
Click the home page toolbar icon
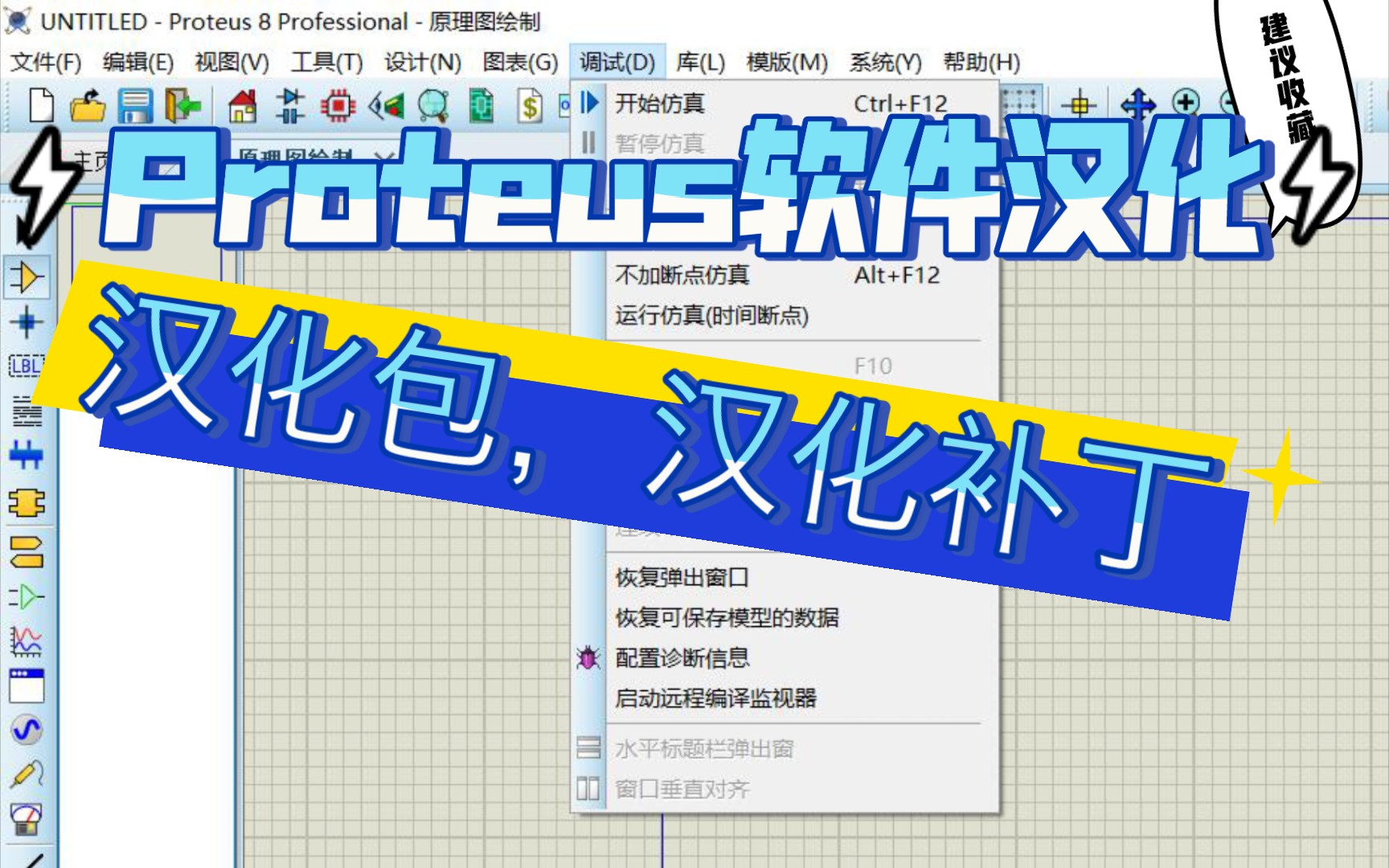click(x=244, y=104)
